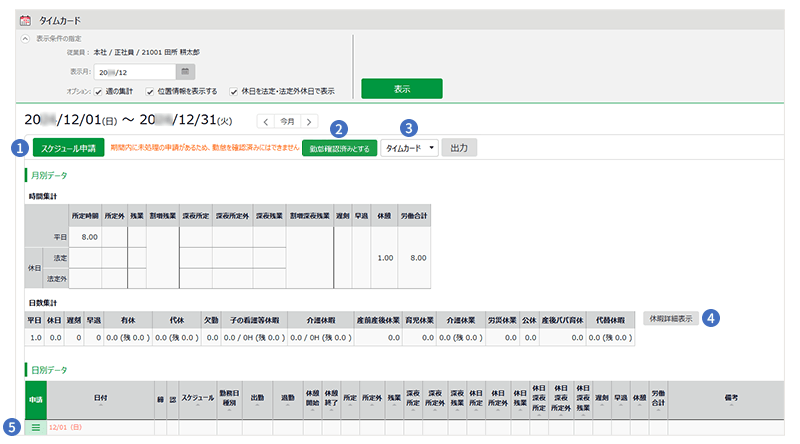Click the 出力 button
The width and height of the screenshot is (800, 444).
[459, 148]
